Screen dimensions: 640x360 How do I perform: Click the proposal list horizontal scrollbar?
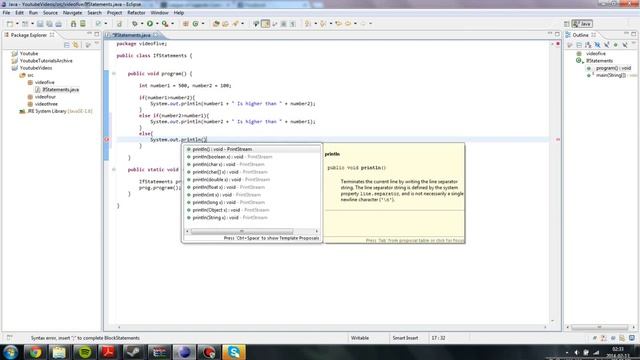pyautogui.click(x=242, y=231)
